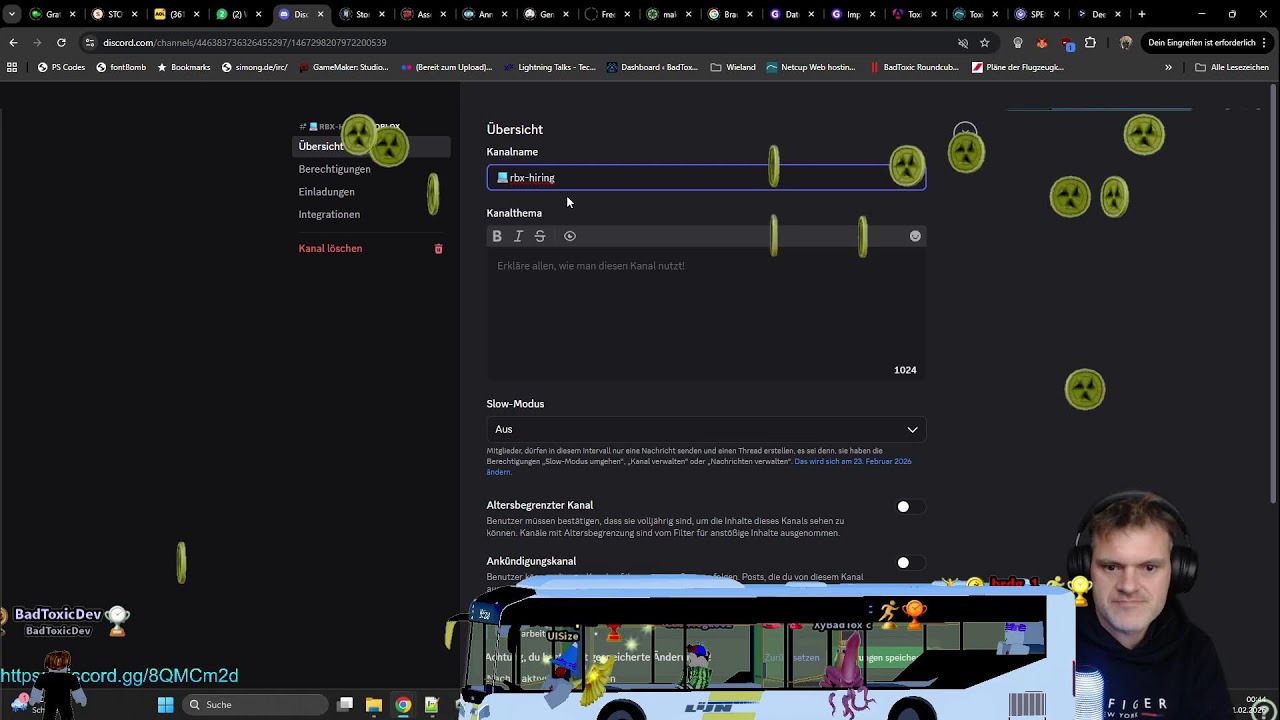Screen dimensions: 1280x720
Task: Toggle italic formatting in Kanalthema editor
Action: point(518,236)
